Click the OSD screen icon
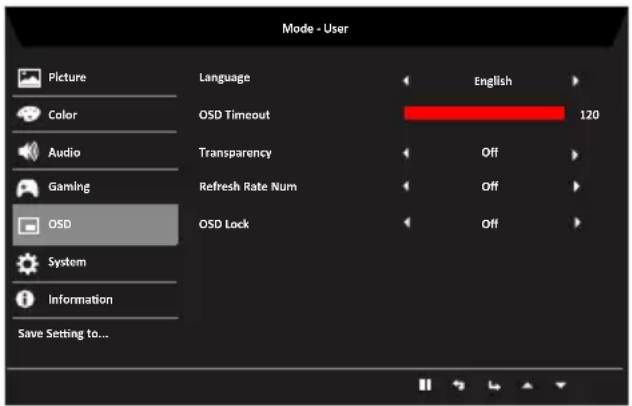 pyautogui.click(x=29, y=226)
